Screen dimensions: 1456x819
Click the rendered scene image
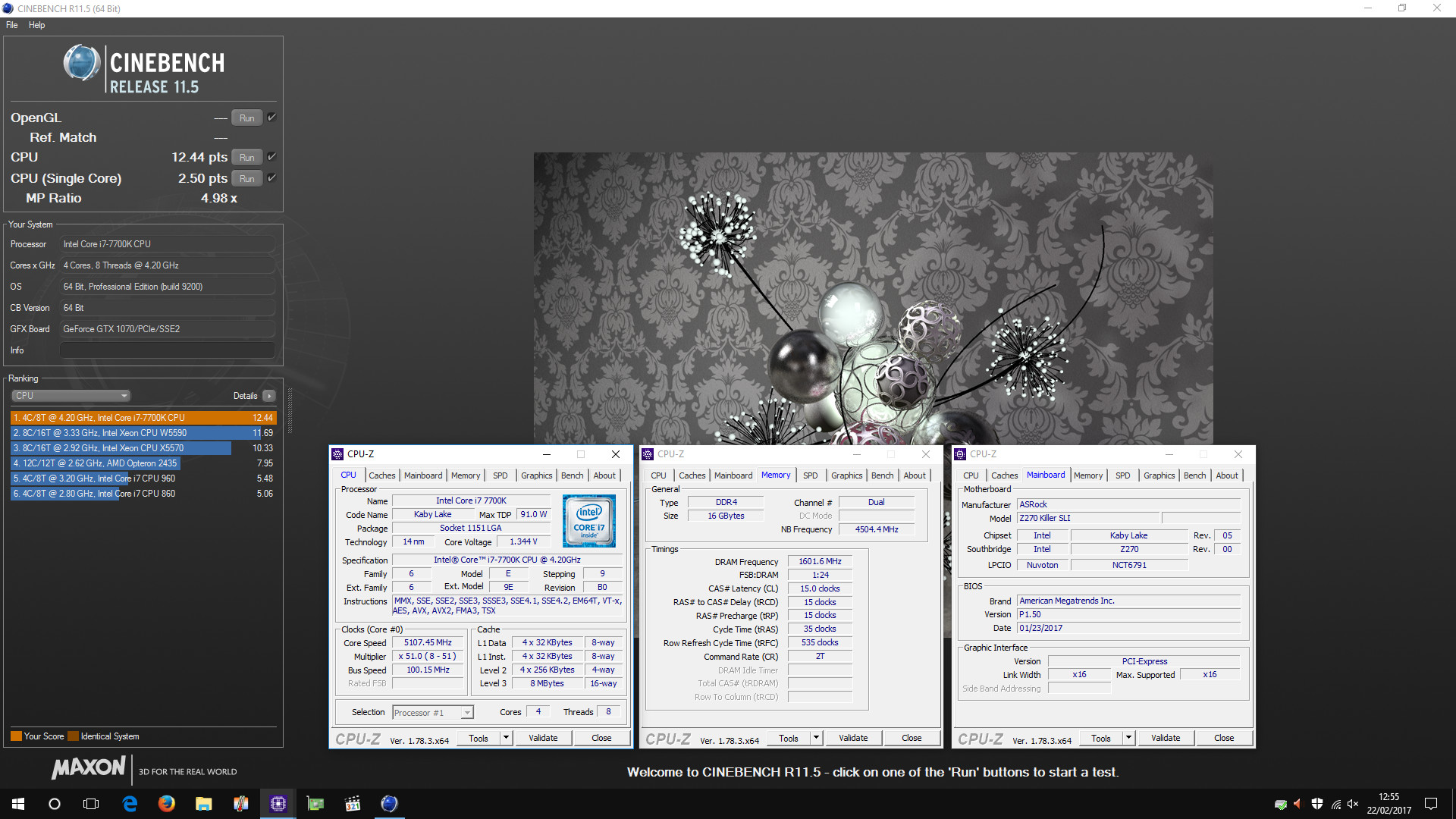tap(873, 298)
